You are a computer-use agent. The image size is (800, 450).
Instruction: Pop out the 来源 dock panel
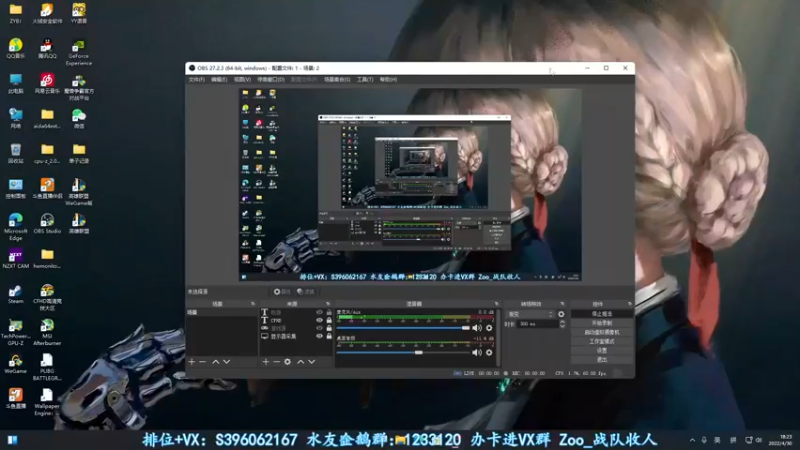(328, 304)
